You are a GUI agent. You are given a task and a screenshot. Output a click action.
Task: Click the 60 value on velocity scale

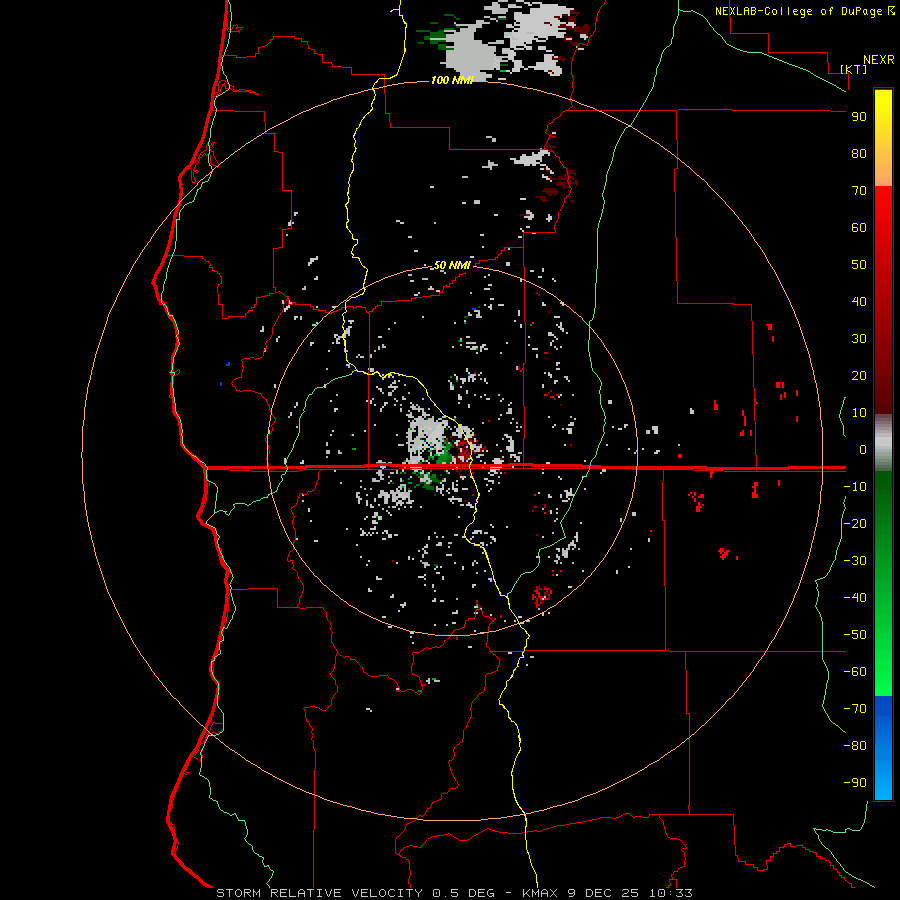[859, 228]
